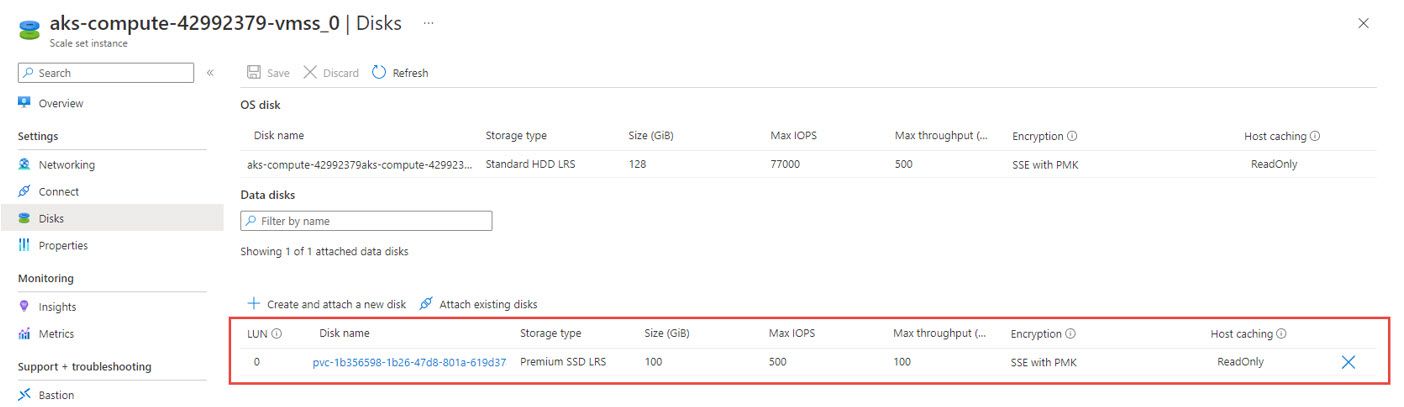Click the LUN info icon
1404x407 pixels.
(276, 334)
